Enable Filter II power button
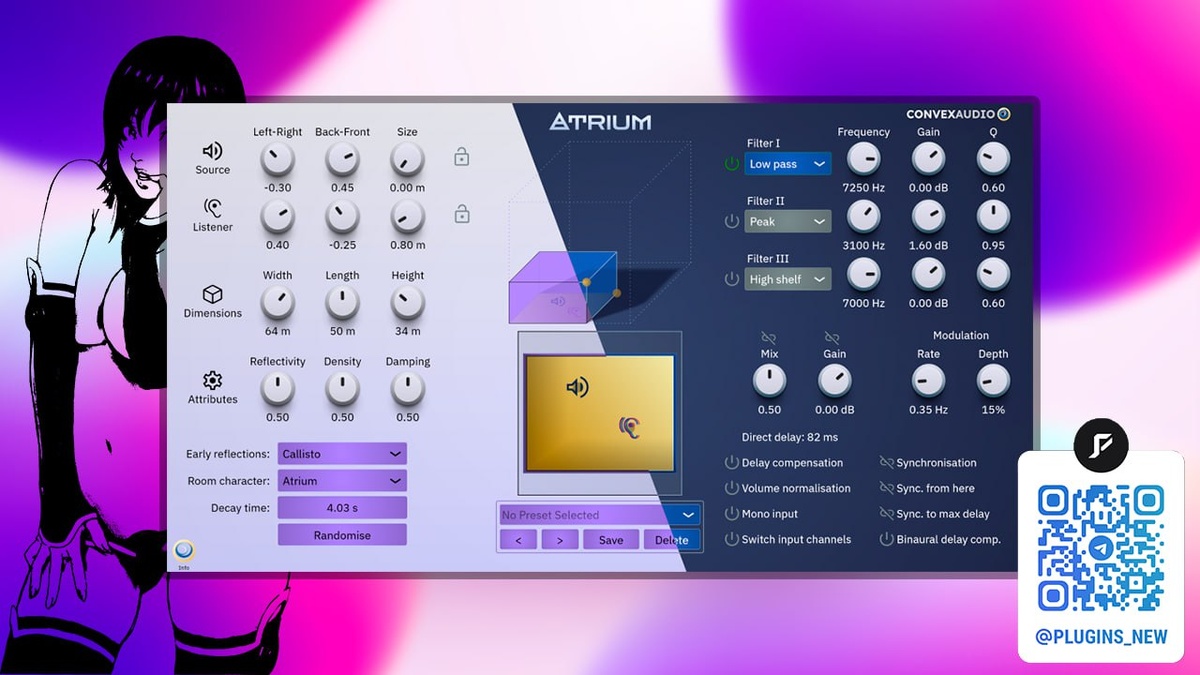1200x675 pixels. pyautogui.click(x=732, y=221)
